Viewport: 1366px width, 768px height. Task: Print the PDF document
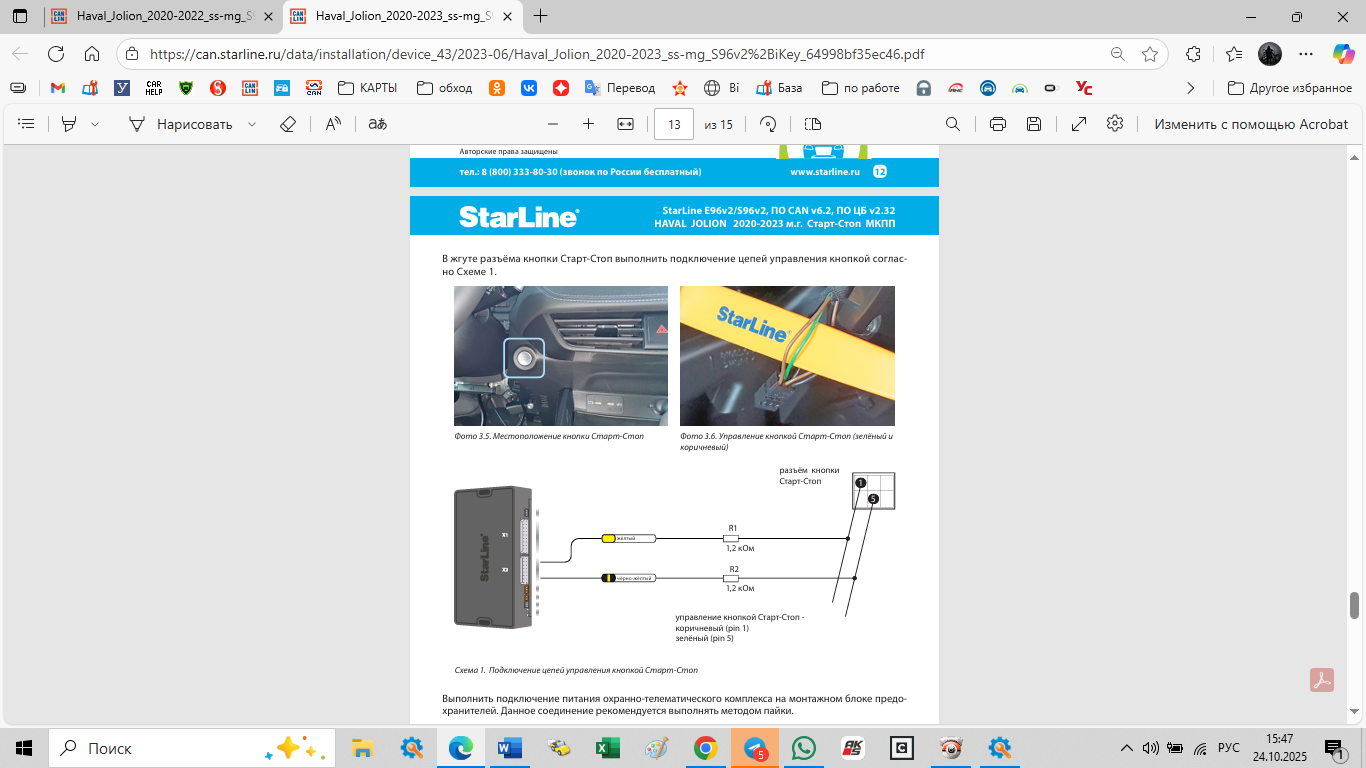pos(997,124)
